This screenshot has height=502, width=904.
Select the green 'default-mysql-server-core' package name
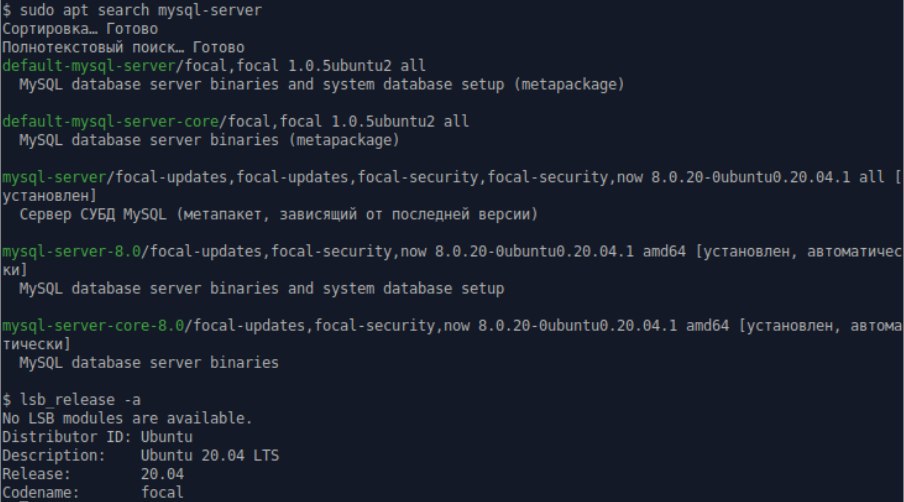click(x=110, y=122)
